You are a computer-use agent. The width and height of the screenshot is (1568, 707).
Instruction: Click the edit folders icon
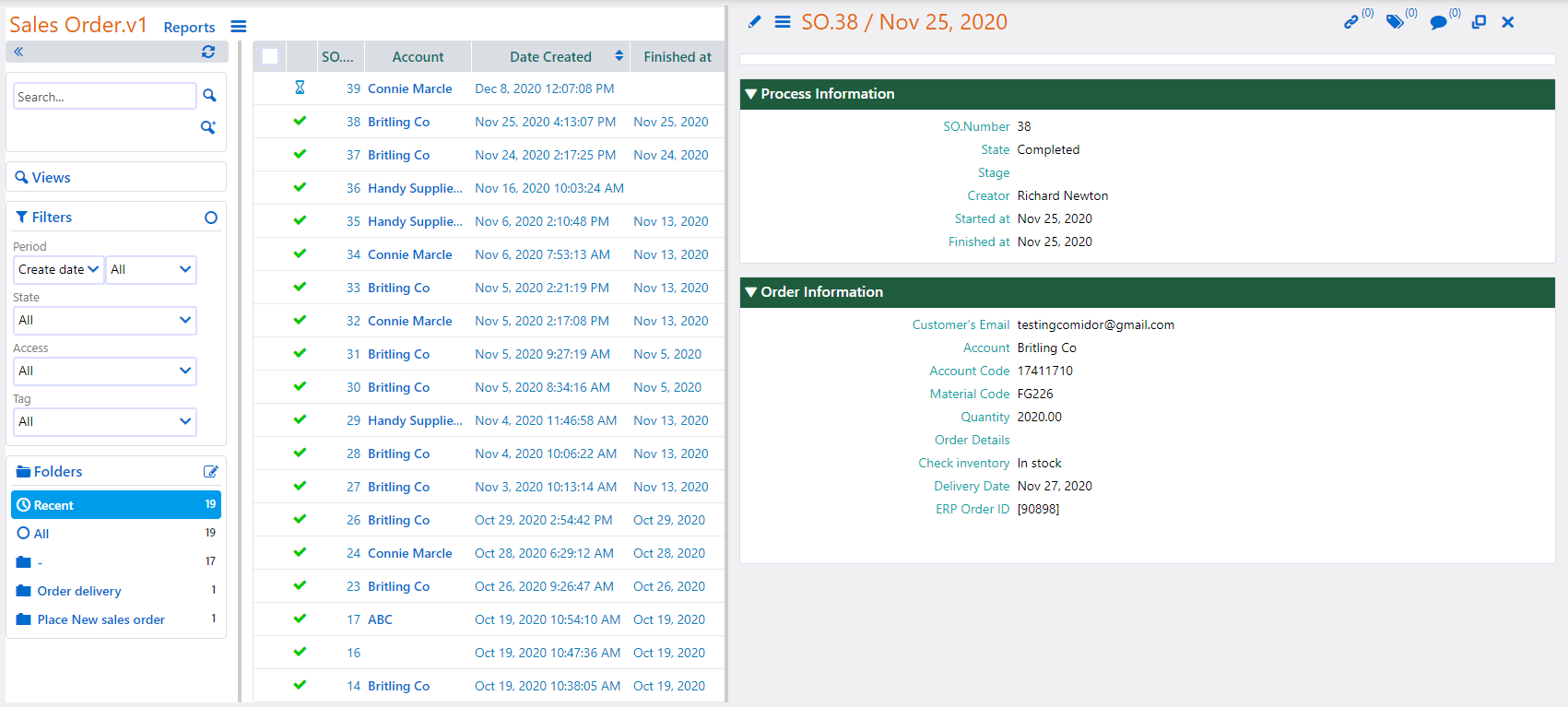coord(210,472)
